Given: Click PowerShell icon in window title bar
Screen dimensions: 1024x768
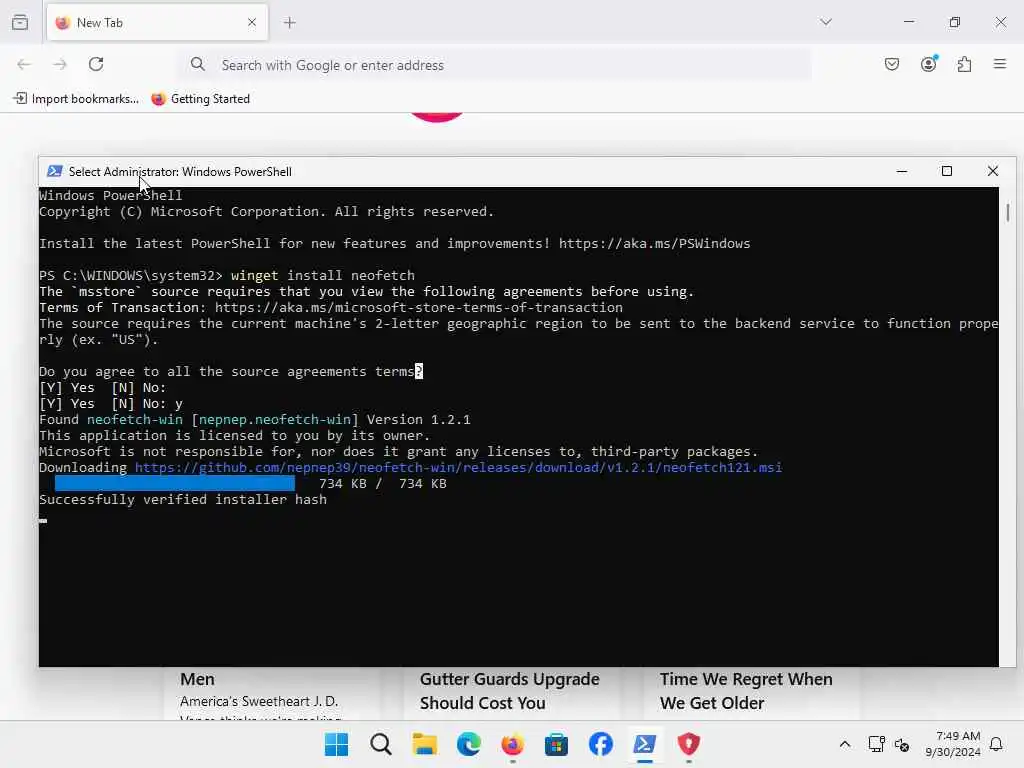Looking at the screenshot, I should [x=55, y=171].
